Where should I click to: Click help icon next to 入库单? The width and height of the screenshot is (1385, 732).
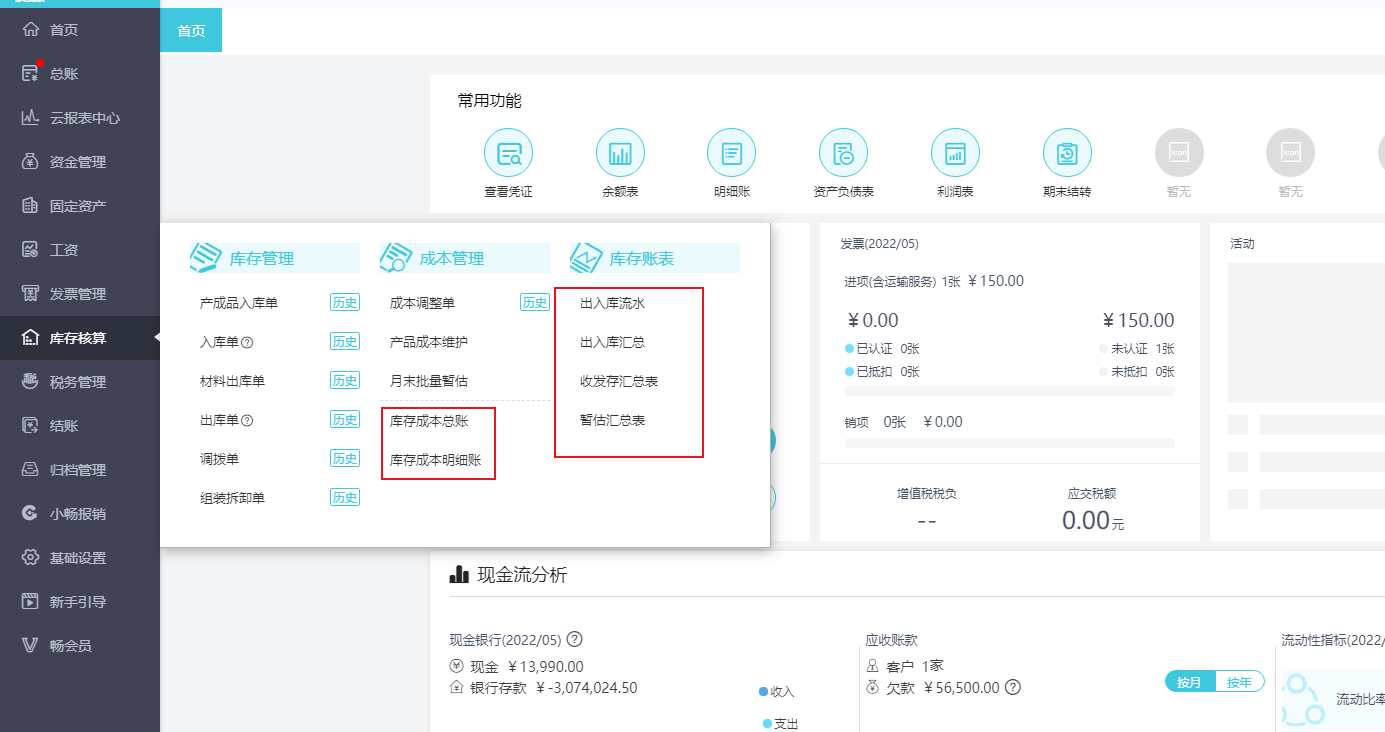coord(247,342)
